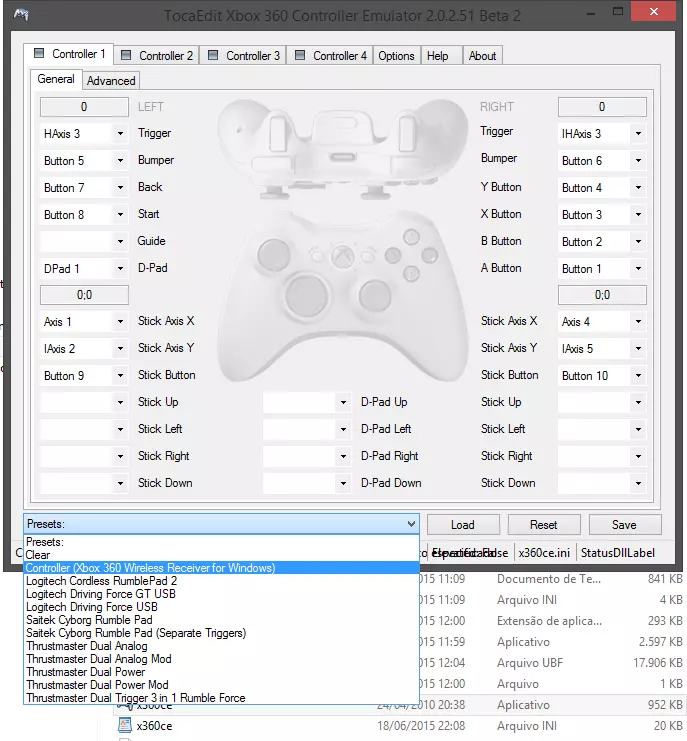Select Saitek Cyborg Rumble Pad (Separate Triggers)
687x741 pixels.
221,633
